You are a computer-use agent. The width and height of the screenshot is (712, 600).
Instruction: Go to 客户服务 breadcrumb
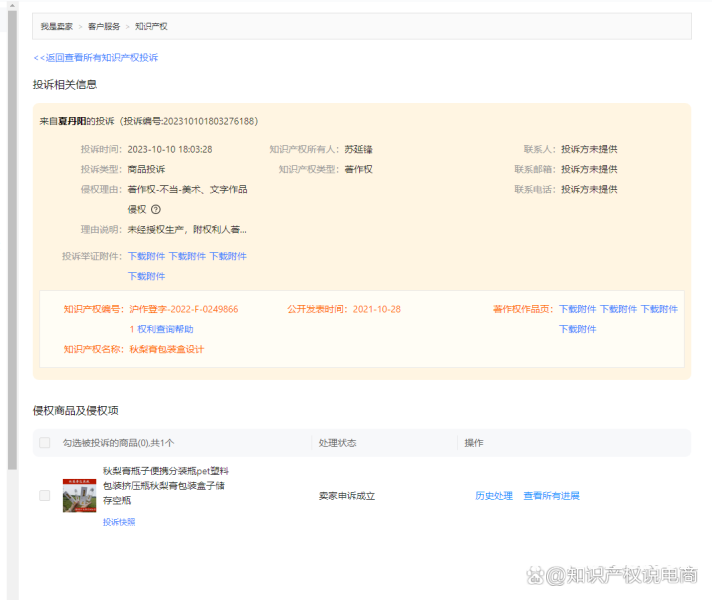[x=104, y=26]
